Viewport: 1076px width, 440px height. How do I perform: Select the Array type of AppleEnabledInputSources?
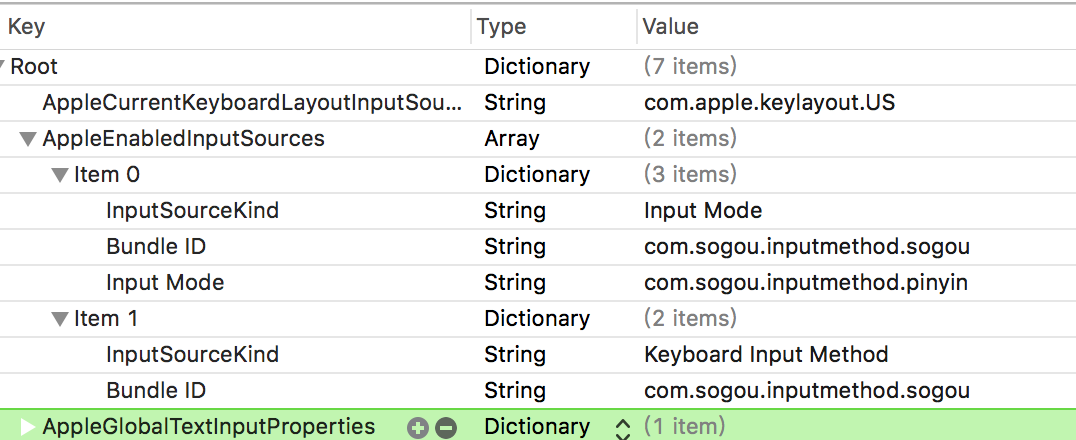coord(512,139)
